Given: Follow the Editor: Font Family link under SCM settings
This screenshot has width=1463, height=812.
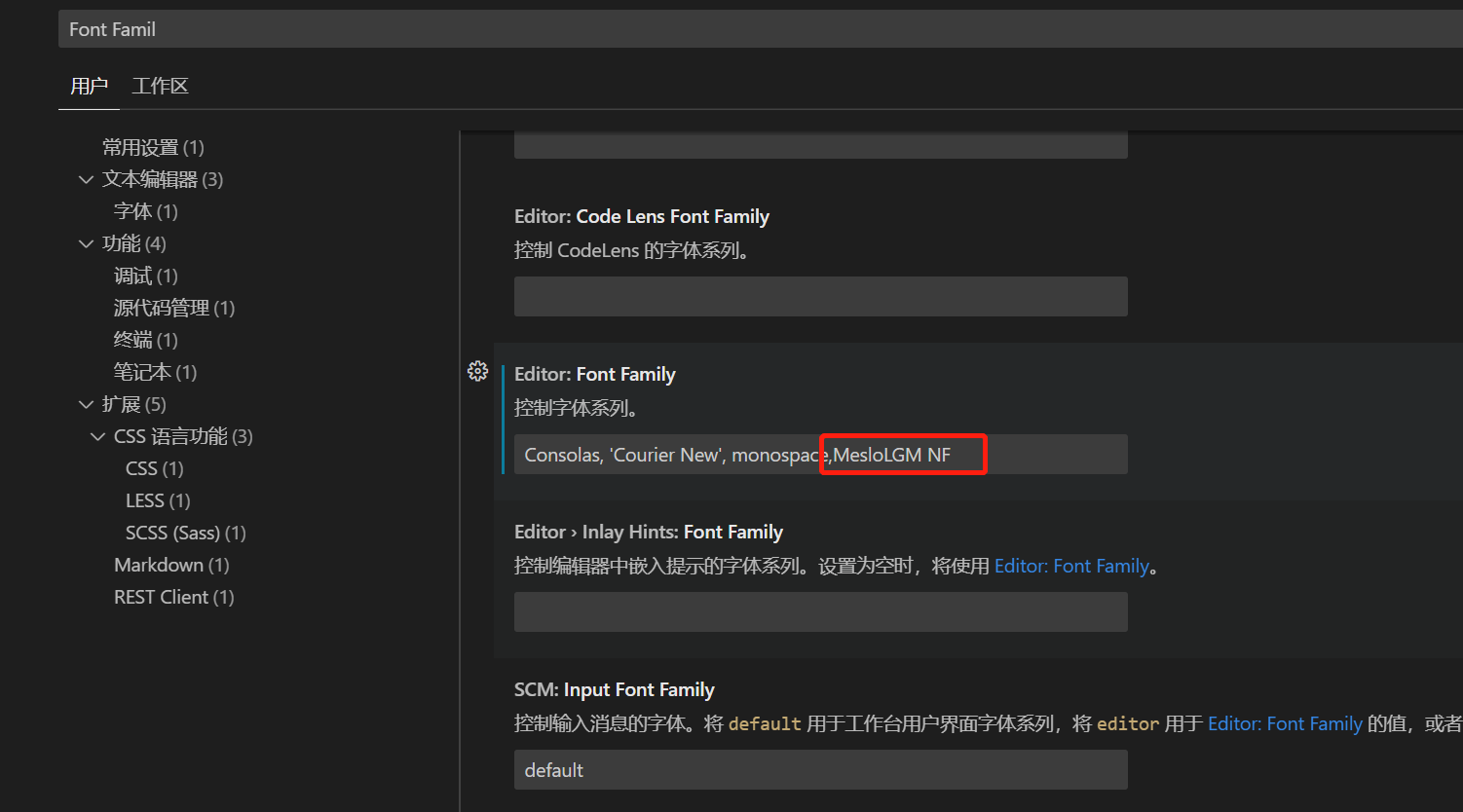Looking at the screenshot, I should [1285, 723].
